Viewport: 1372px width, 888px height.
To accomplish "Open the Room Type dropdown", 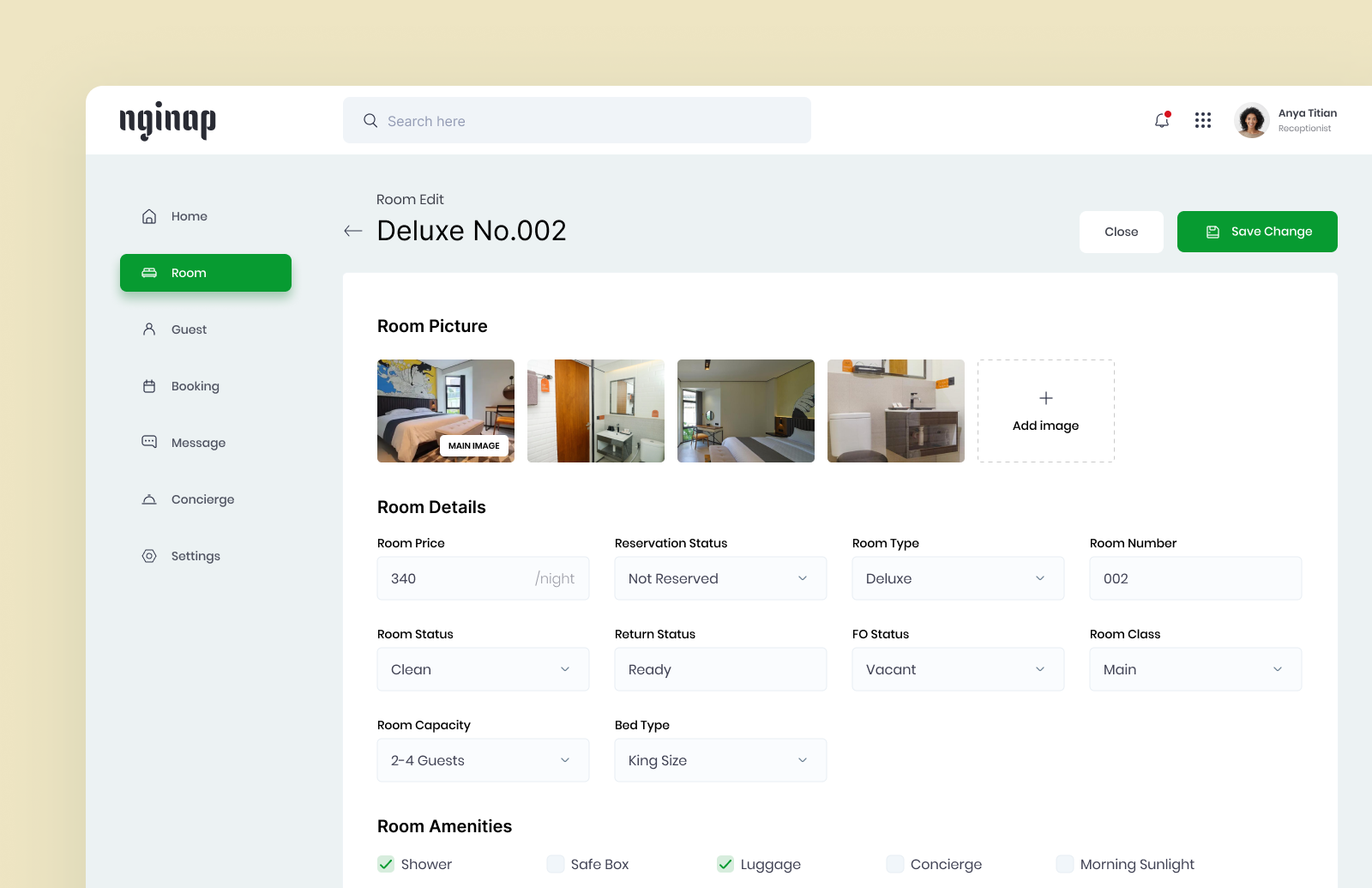I will pyautogui.click(x=958, y=578).
